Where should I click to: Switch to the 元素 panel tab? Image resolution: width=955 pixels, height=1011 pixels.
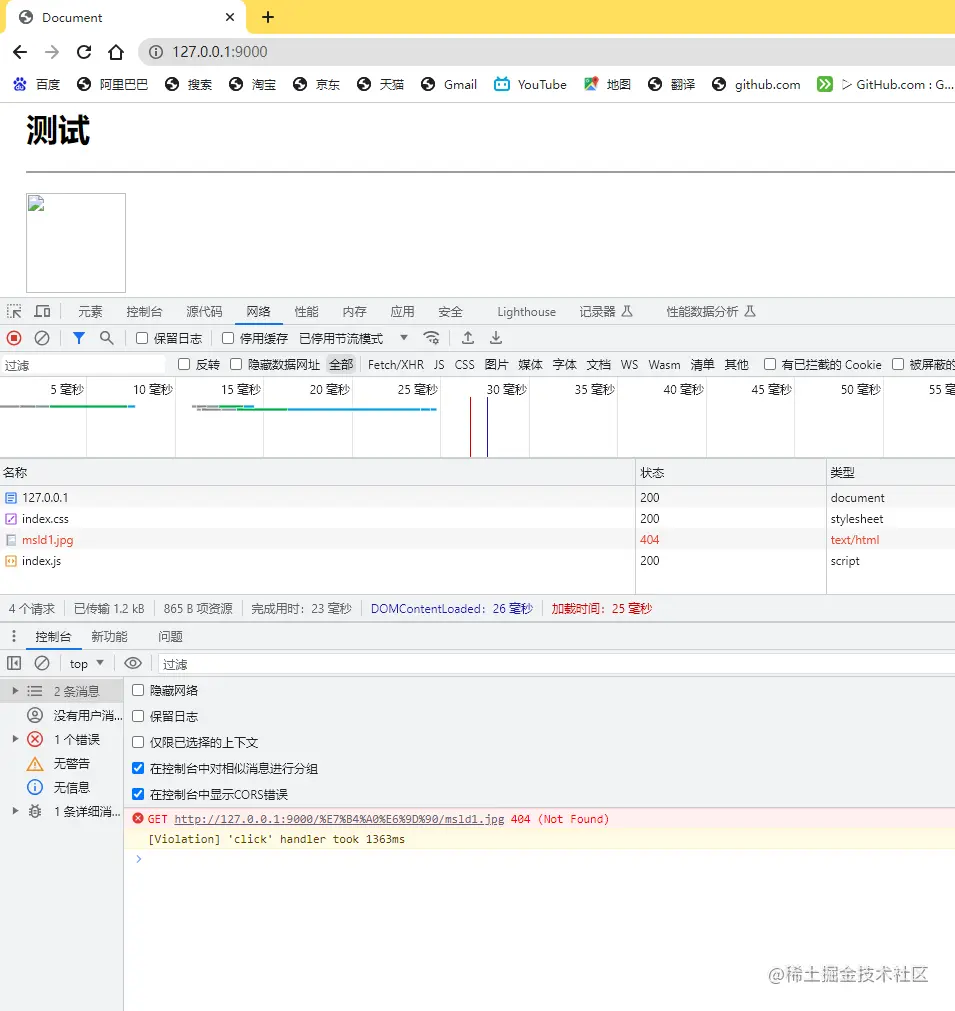90,311
